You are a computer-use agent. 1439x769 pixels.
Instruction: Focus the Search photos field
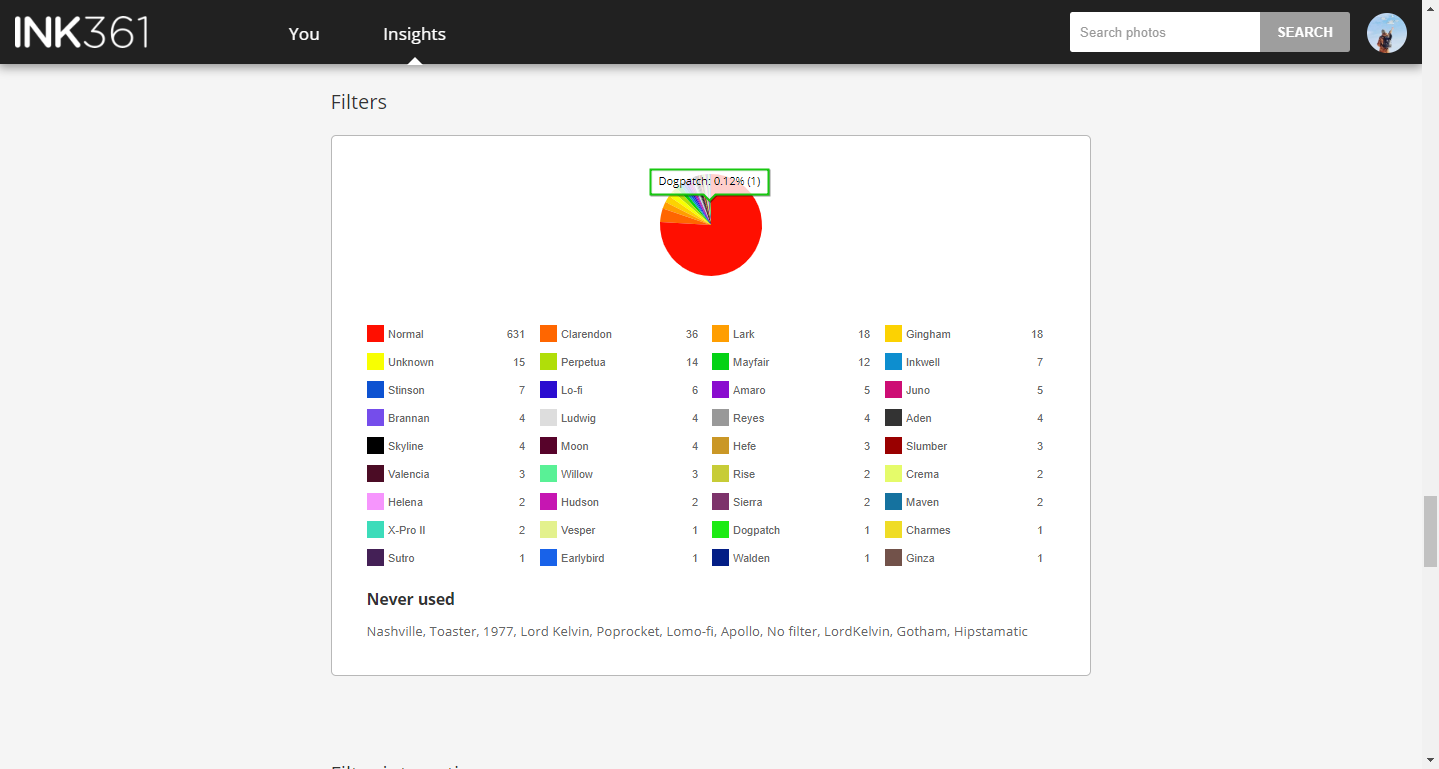(1165, 32)
